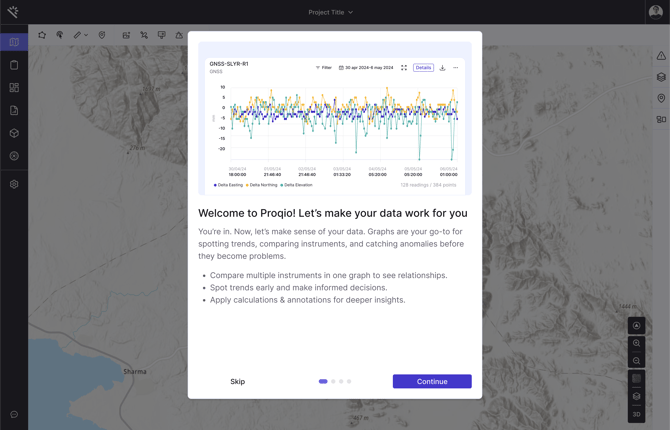670x430 pixels.
Task: Zoom in on the map
Action: coord(636,343)
